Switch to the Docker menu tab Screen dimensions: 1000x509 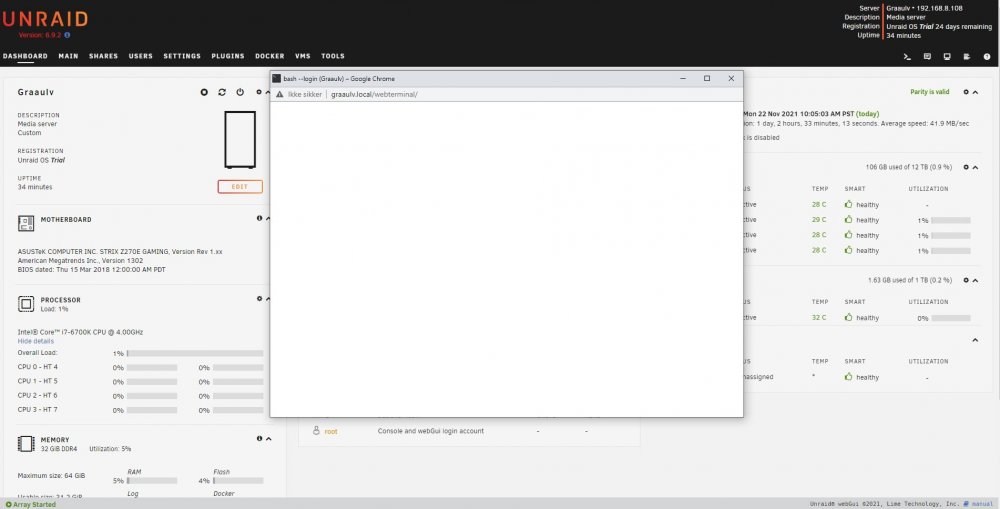point(270,56)
